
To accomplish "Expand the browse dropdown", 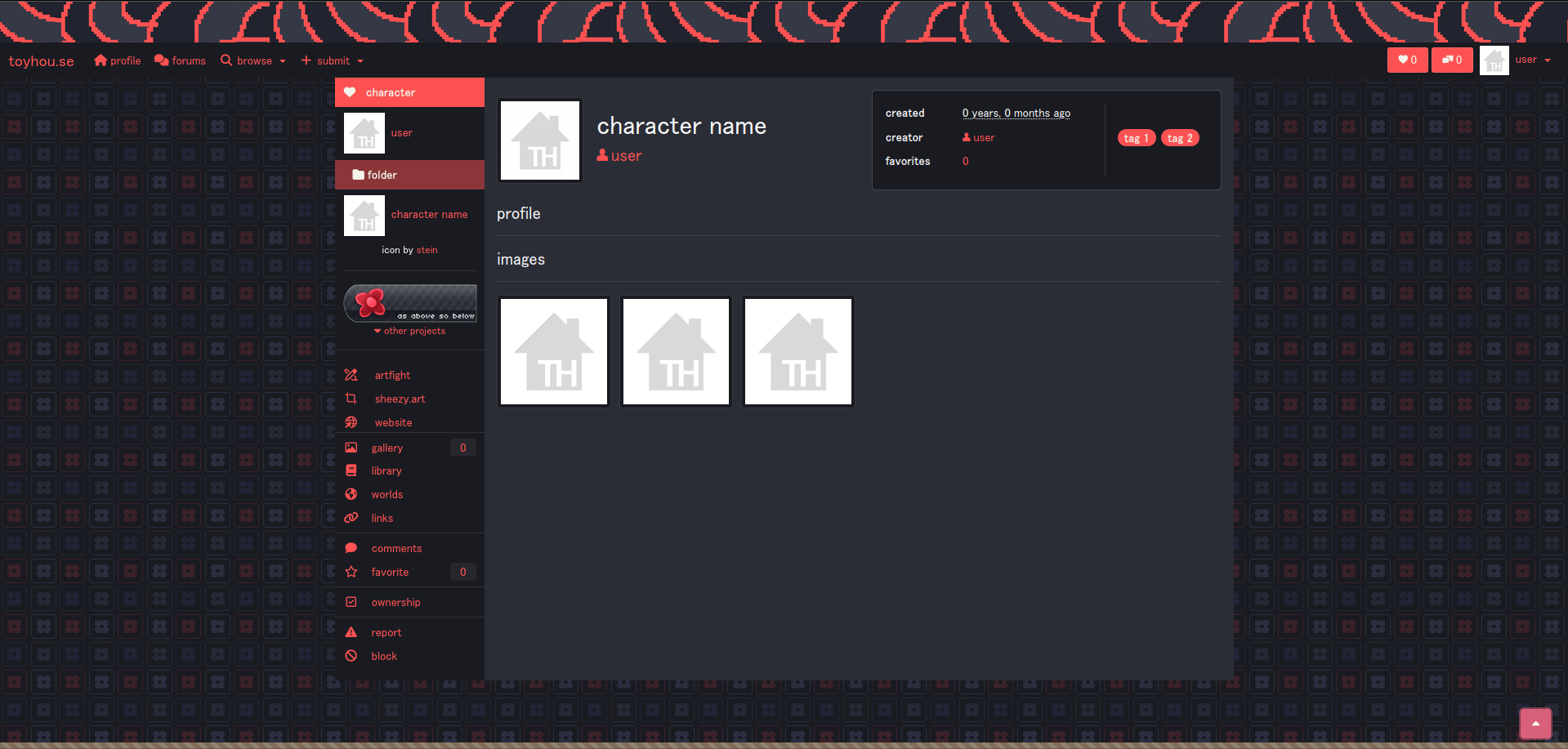I will pos(252,60).
